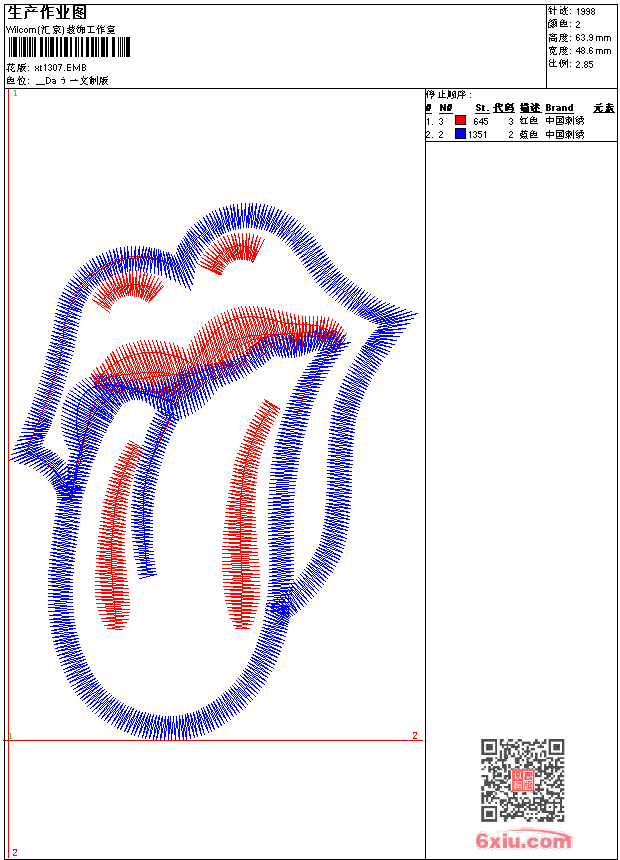Click '中国刺绣' brand in the blue row
Viewport: 620px width, 860px height.
click(565, 134)
